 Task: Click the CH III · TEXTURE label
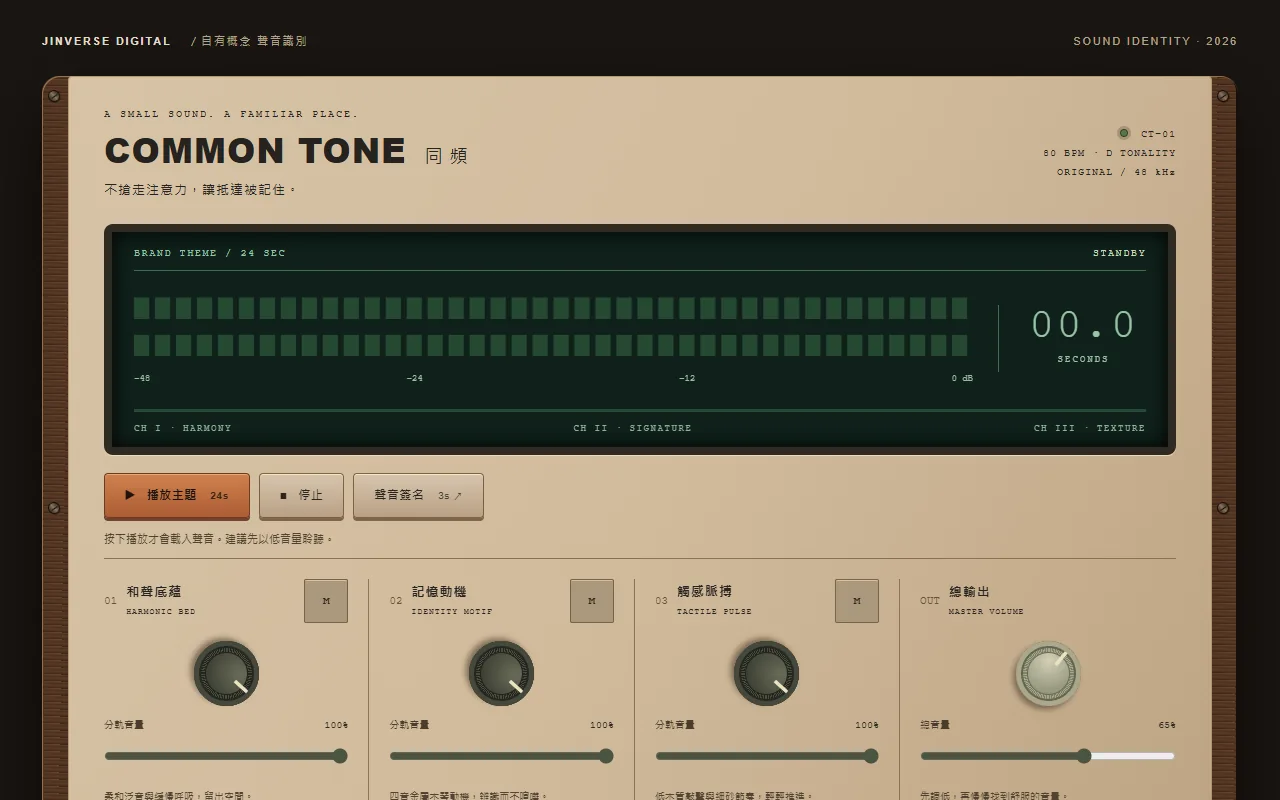[x=1089, y=428]
